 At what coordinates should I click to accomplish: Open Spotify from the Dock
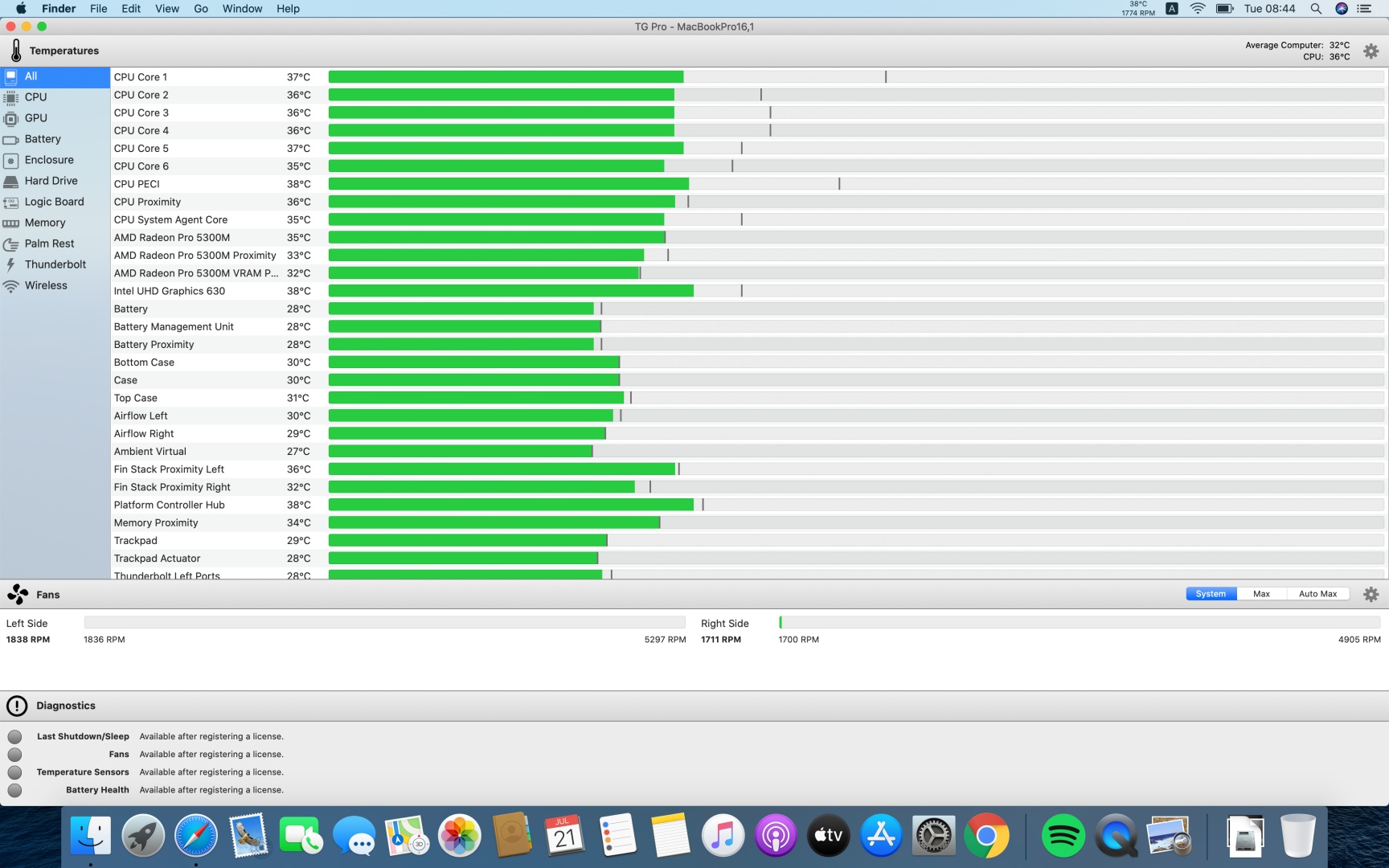pyautogui.click(x=1063, y=836)
